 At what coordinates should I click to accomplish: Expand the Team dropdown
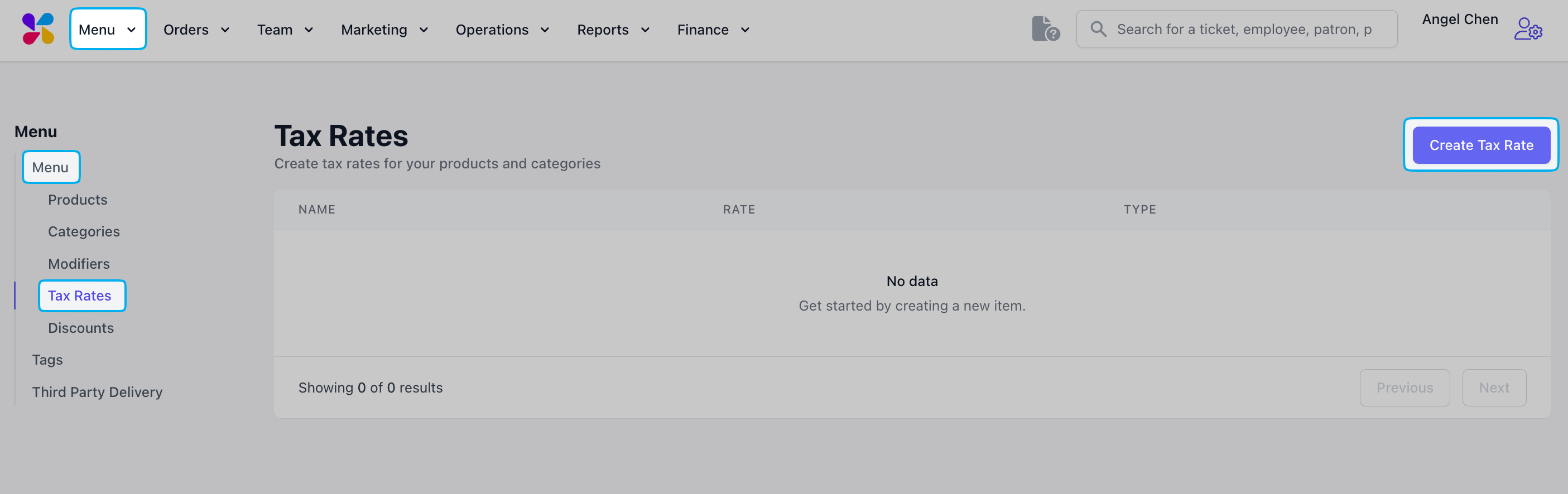(284, 30)
